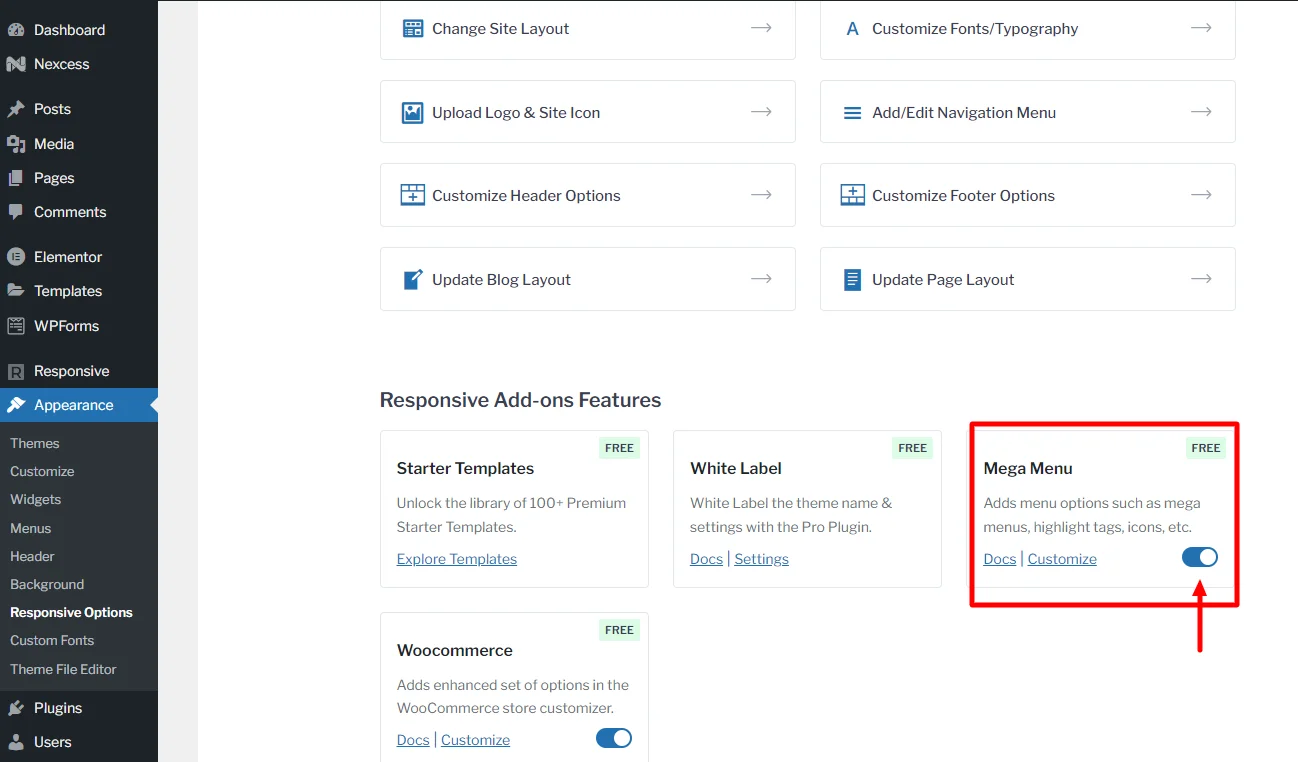The image size is (1298, 762).
Task: Click arrow on Upload Logo & Site Icon card
Action: pos(762,112)
